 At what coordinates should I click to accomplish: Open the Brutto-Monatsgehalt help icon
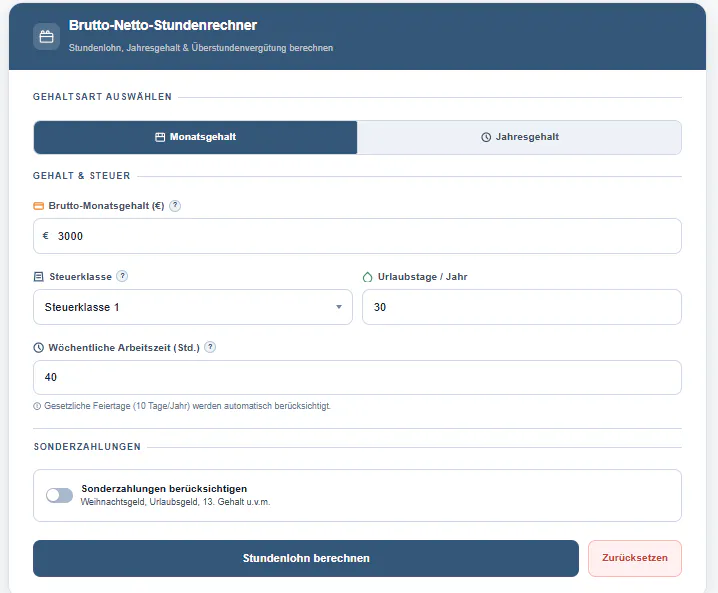[x=175, y=206]
